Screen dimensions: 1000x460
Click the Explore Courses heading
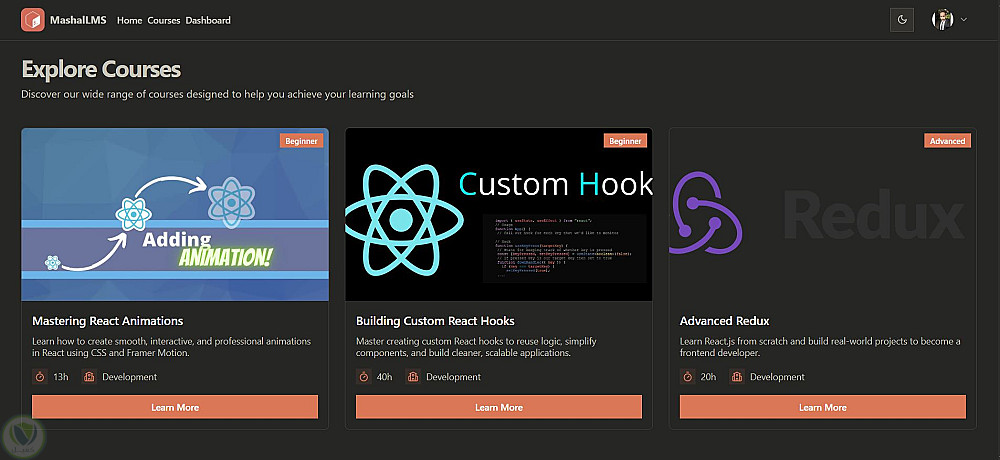(x=101, y=70)
